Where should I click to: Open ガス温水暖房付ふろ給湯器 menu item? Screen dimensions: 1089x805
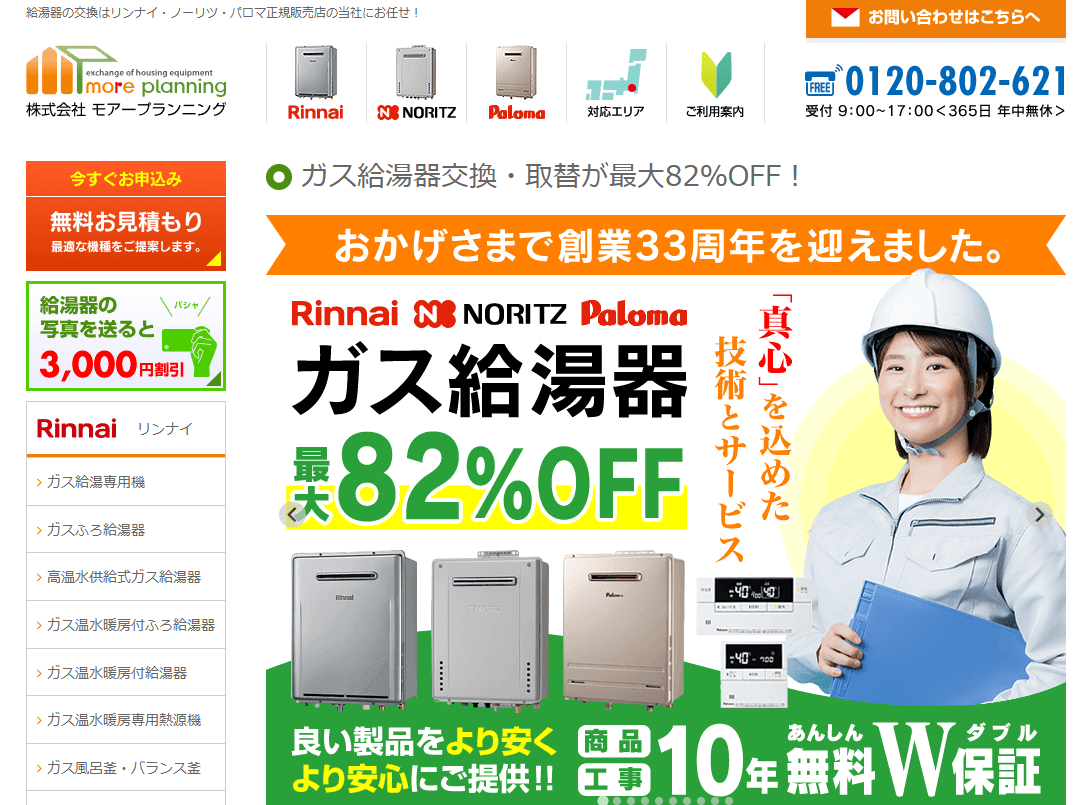pos(126,625)
